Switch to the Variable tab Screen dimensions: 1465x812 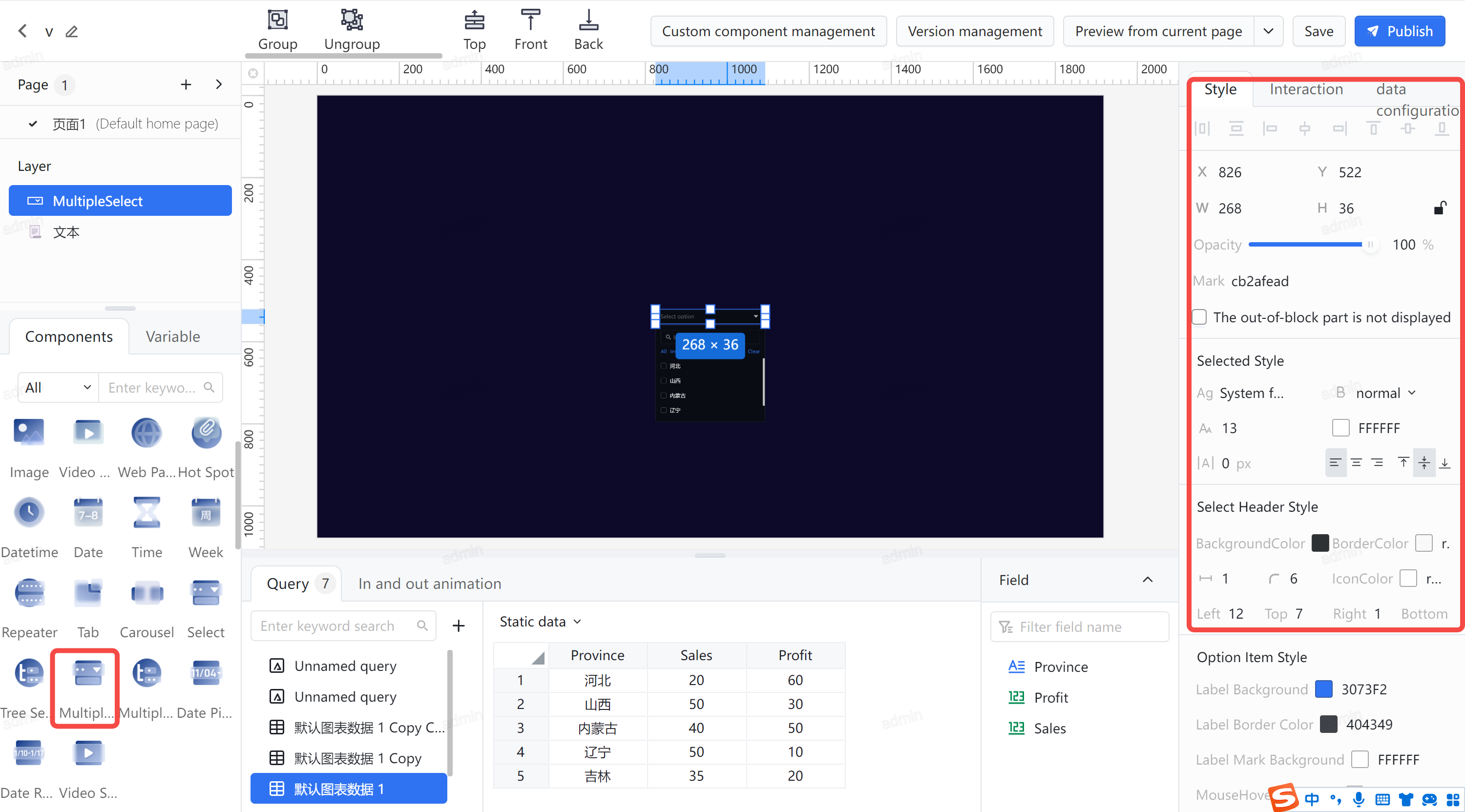click(x=173, y=336)
